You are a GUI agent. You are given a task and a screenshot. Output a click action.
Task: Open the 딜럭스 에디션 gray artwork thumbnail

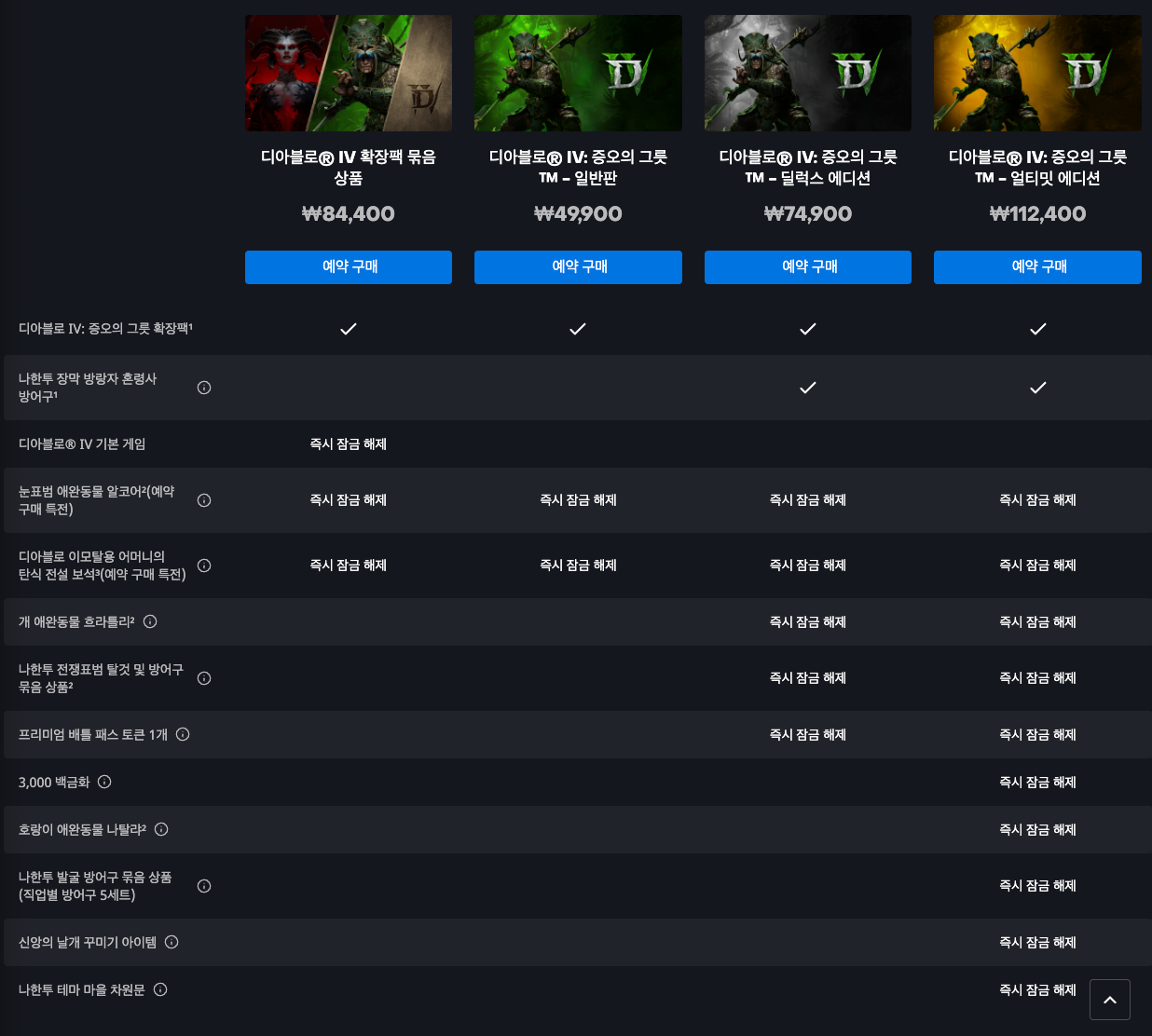(808, 73)
